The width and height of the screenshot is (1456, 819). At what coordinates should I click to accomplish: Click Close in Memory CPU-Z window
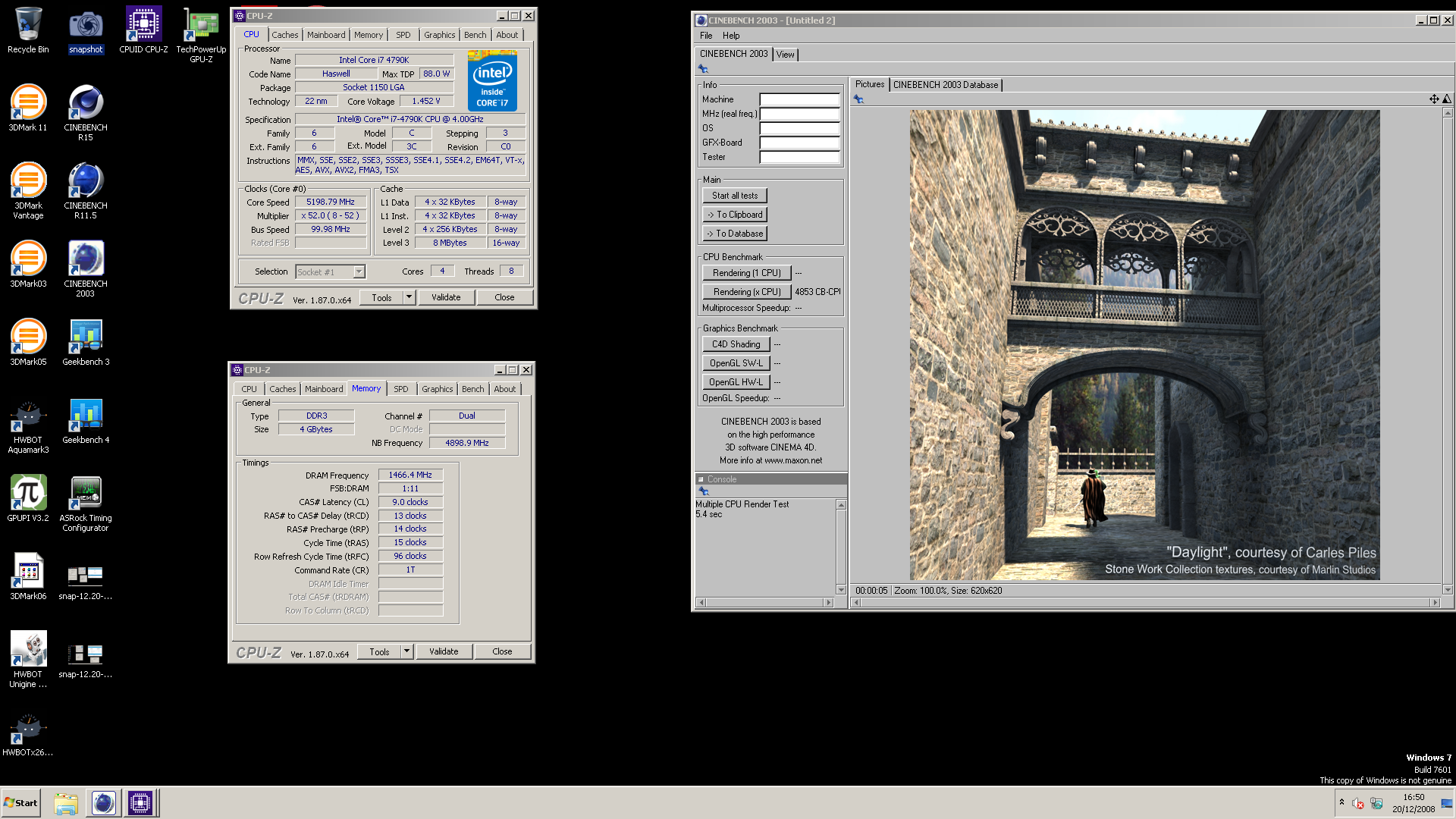(502, 651)
